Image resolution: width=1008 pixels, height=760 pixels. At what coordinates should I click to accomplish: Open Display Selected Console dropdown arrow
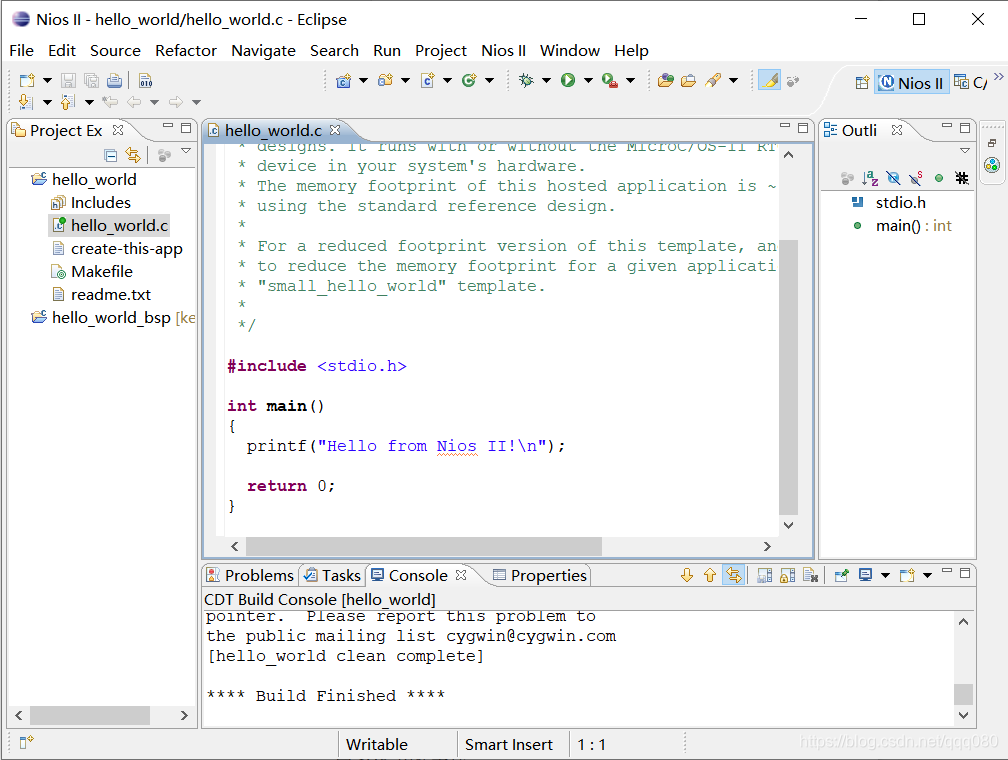pyautogui.click(x=885, y=575)
